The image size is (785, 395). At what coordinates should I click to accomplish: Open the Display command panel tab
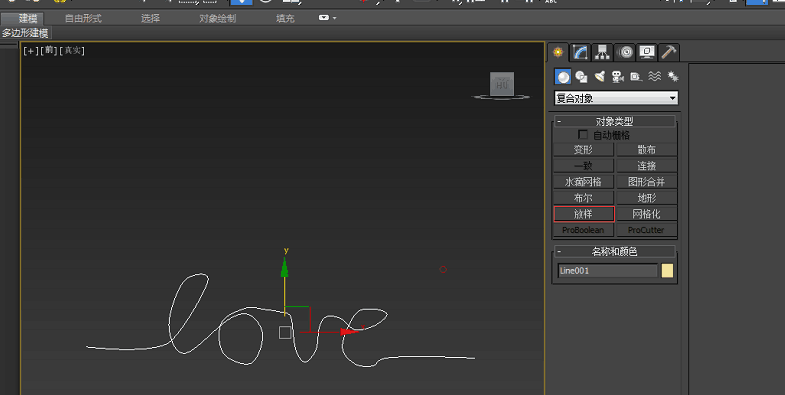[x=647, y=52]
